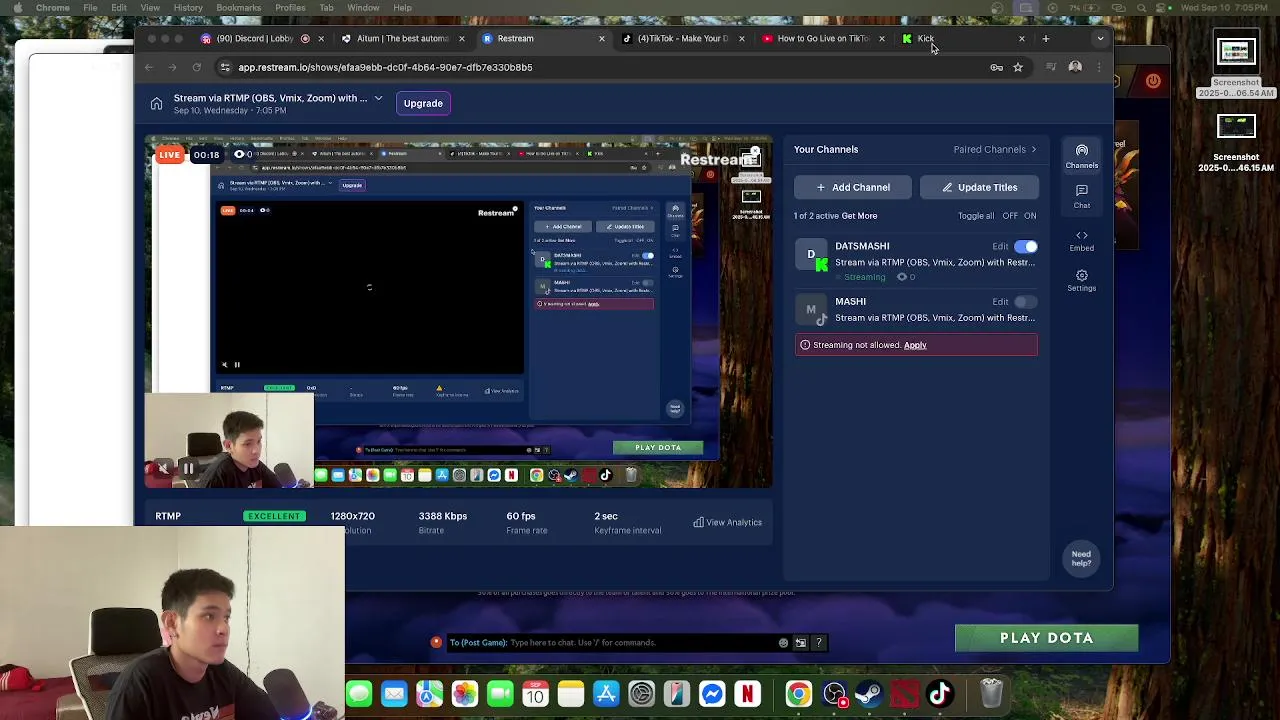The image size is (1280, 720).
Task: Open the Profiles menu
Action: coord(290,8)
